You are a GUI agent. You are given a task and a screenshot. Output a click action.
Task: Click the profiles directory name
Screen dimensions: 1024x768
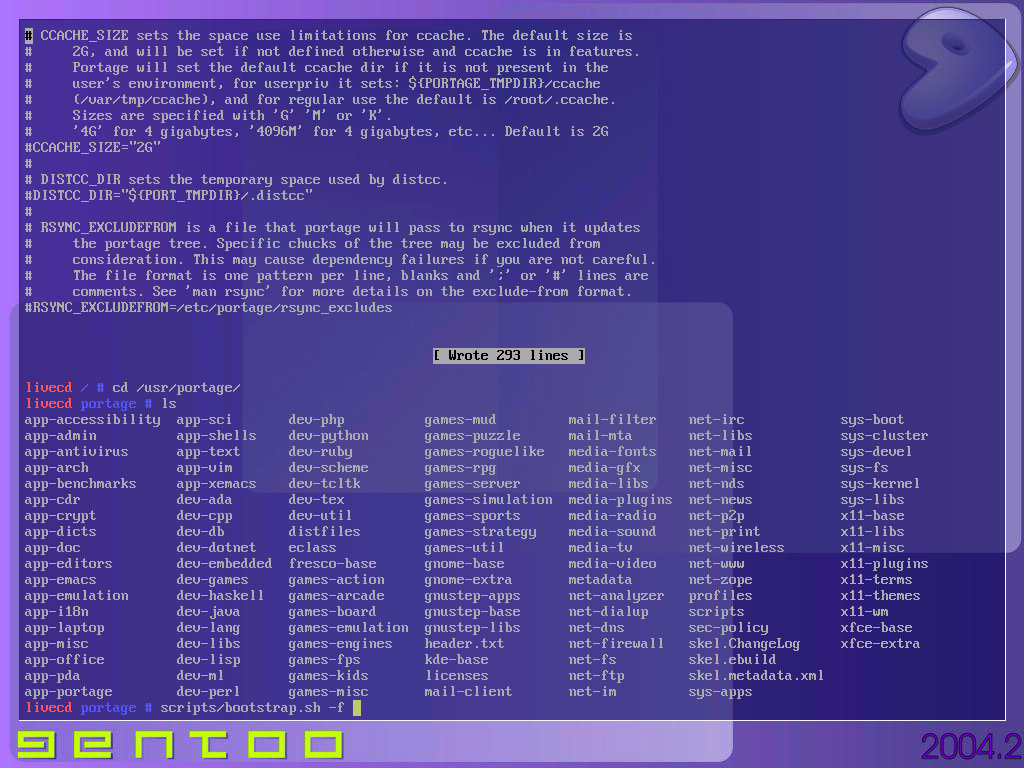coord(720,596)
